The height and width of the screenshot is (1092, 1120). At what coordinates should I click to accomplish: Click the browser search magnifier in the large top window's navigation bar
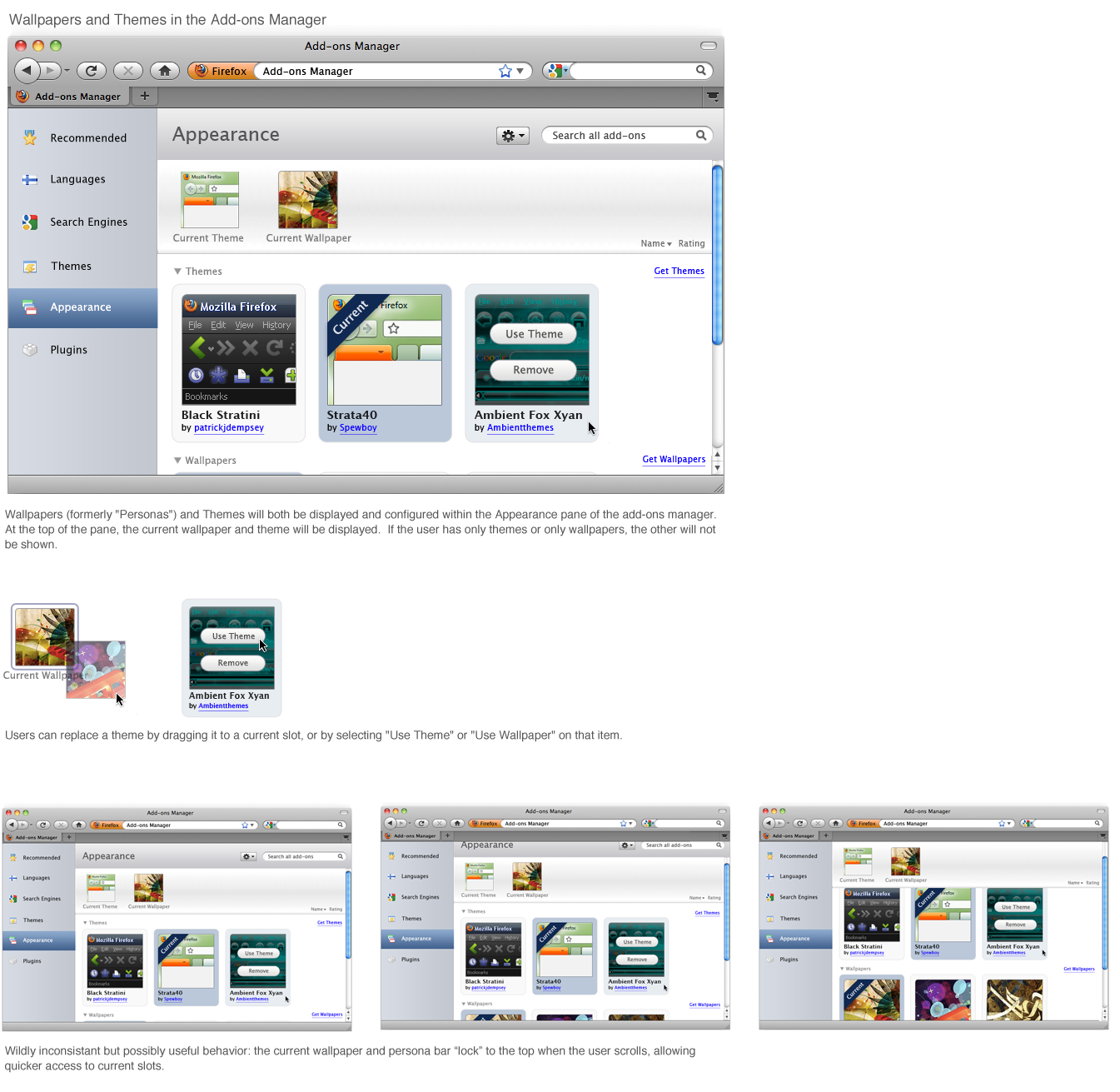coord(701,71)
